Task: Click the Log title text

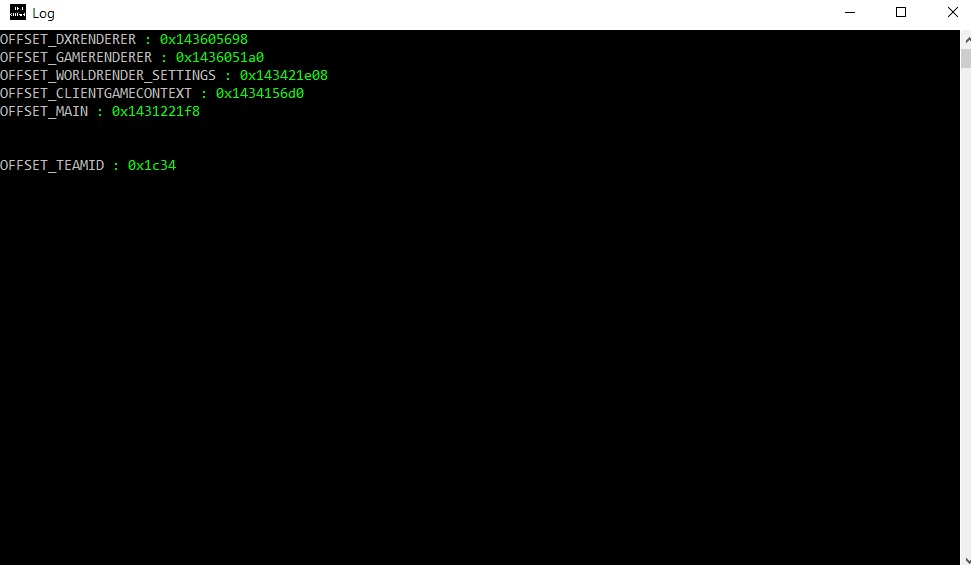Action: pyautogui.click(x=43, y=14)
